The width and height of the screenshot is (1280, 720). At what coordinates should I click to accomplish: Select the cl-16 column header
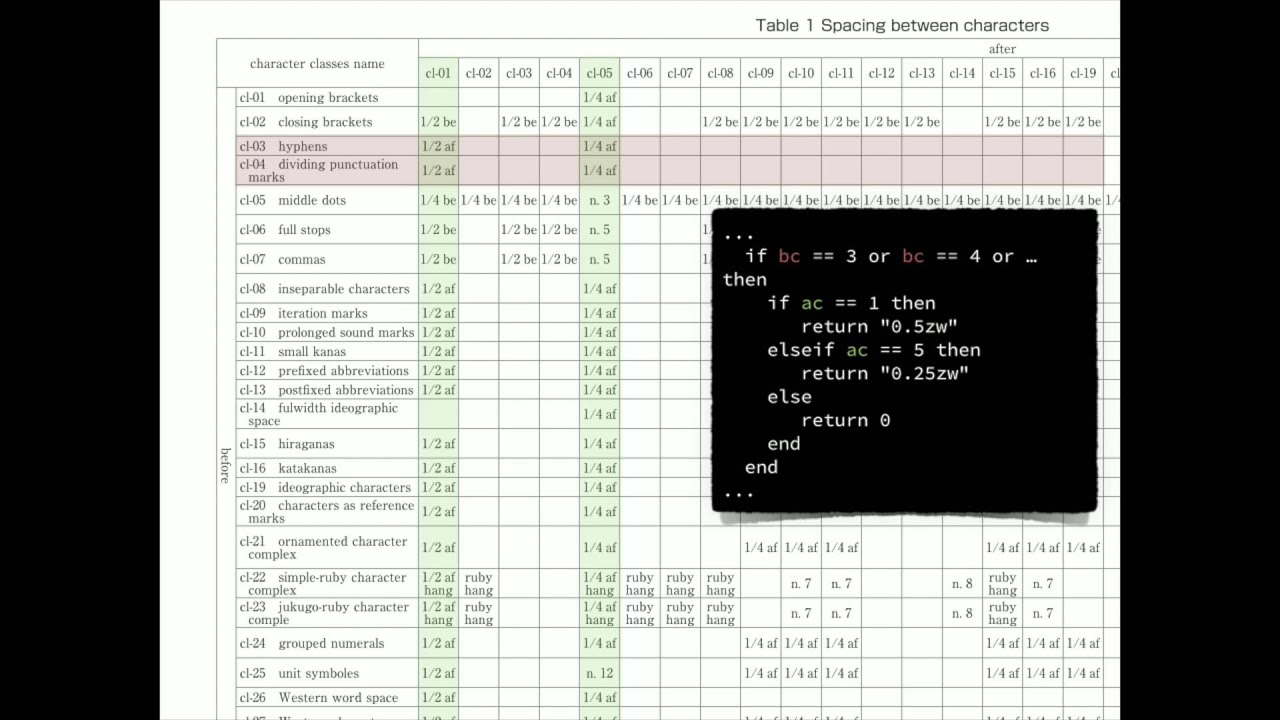click(1042, 73)
